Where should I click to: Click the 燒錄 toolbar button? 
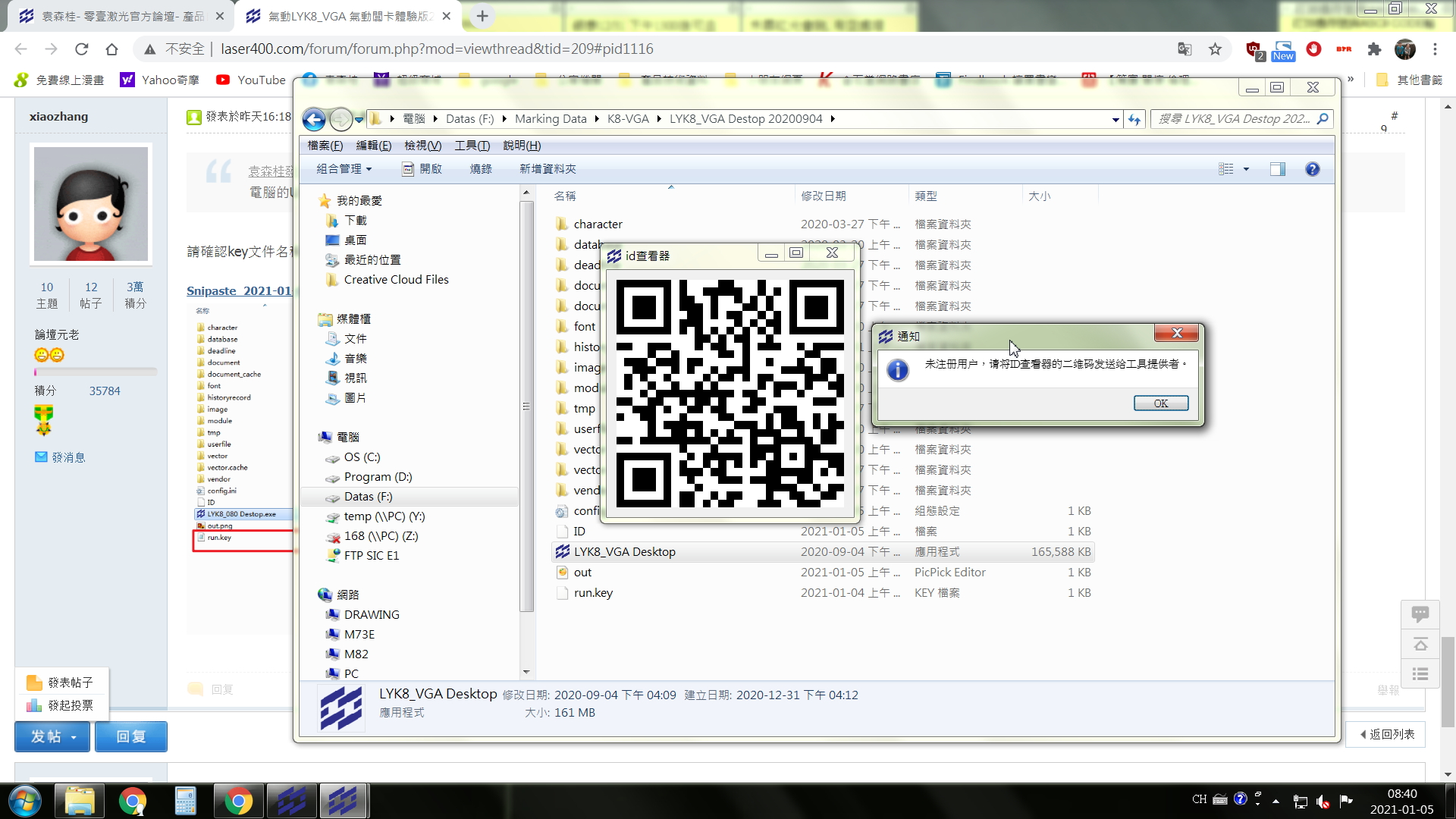(x=481, y=169)
